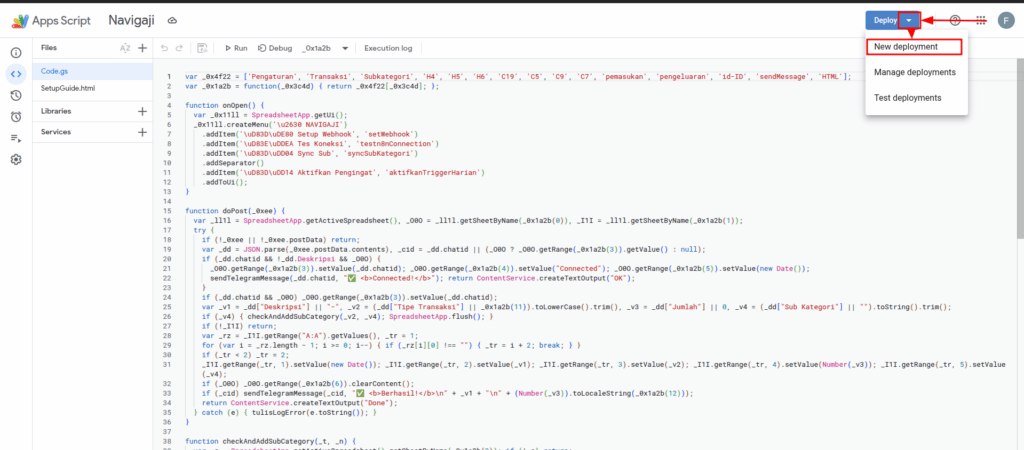Image resolution: width=1024 pixels, height=450 pixels.
Task: Click the redo arrow in toolbar
Action: point(180,48)
